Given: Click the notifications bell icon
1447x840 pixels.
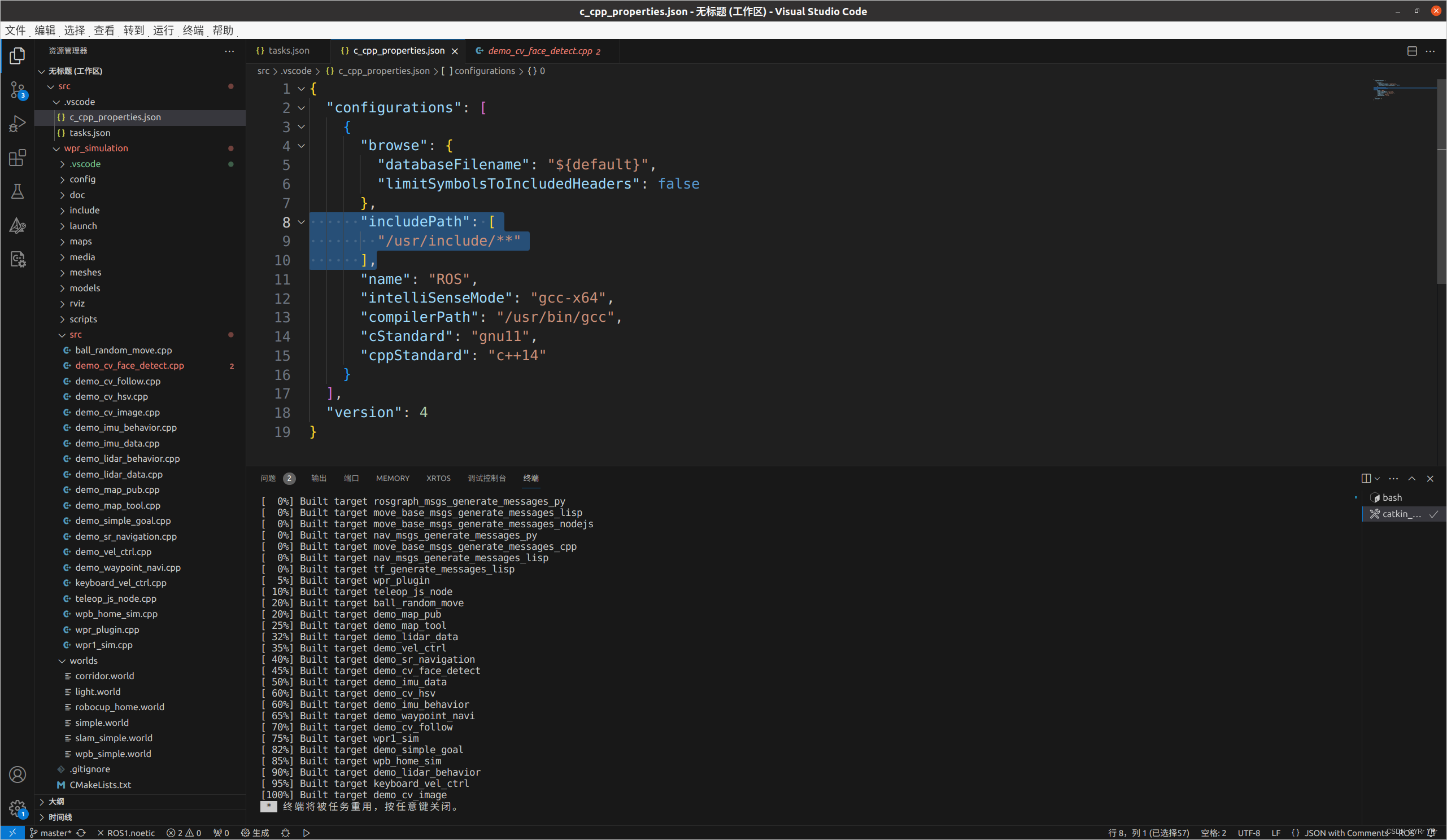Looking at the screenshot, I should pyautogui.click(x=1432, y=833).
